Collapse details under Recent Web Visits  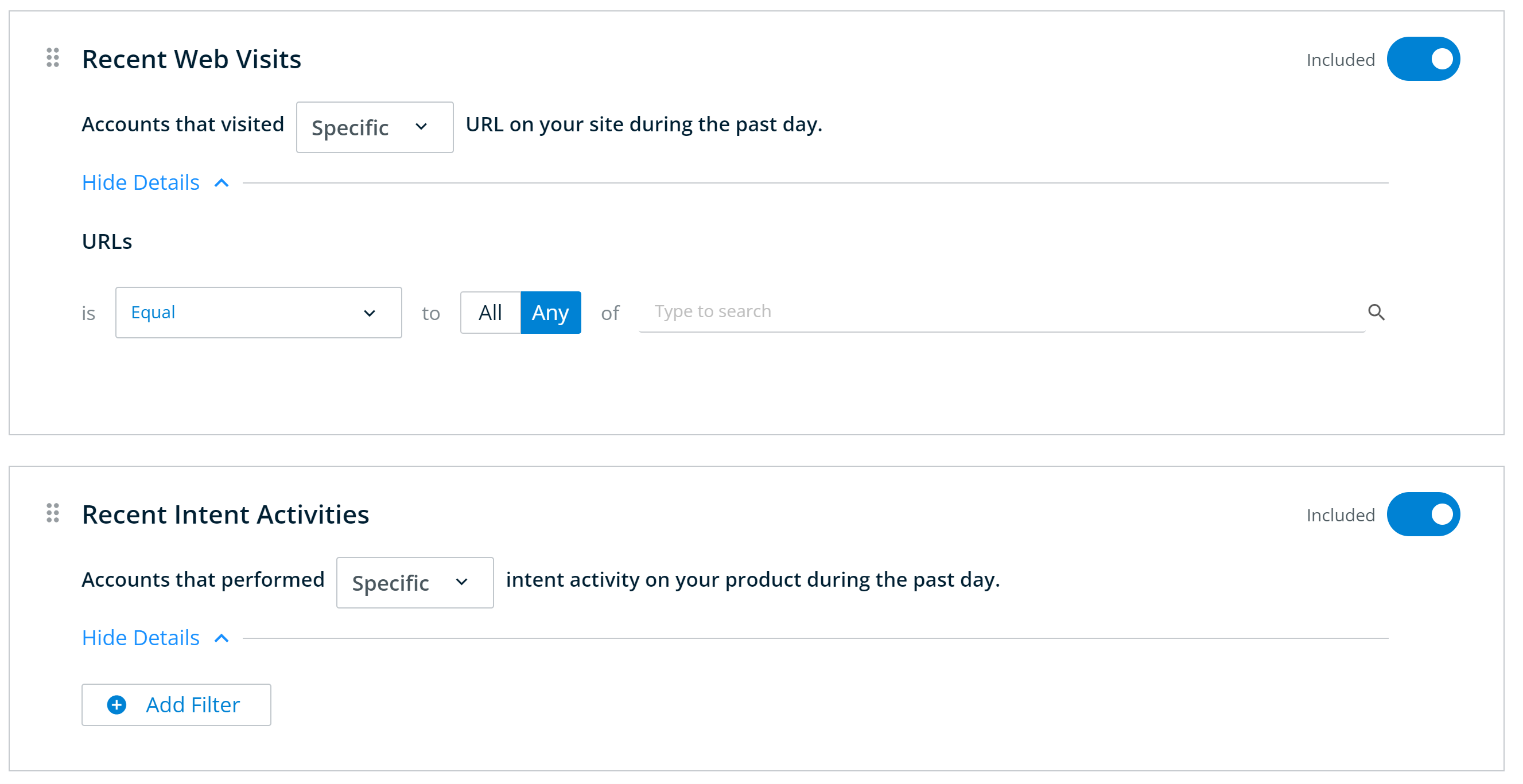(x=156, y=182)
